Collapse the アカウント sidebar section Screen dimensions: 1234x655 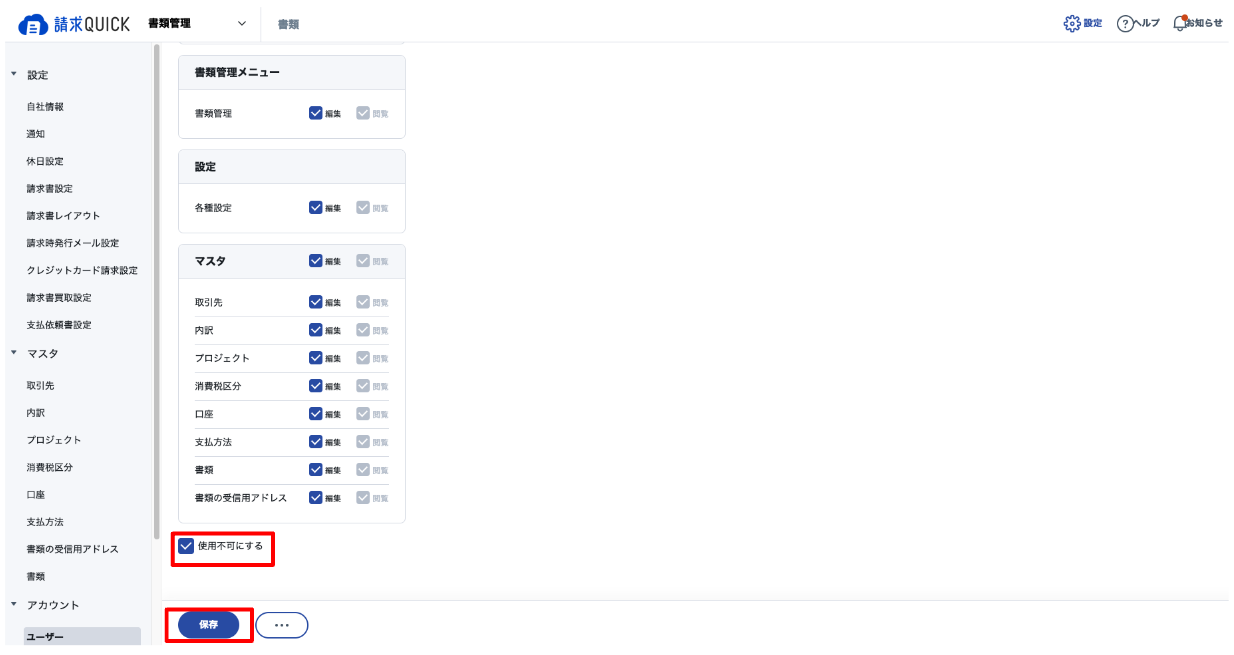[x=14, y=605]
